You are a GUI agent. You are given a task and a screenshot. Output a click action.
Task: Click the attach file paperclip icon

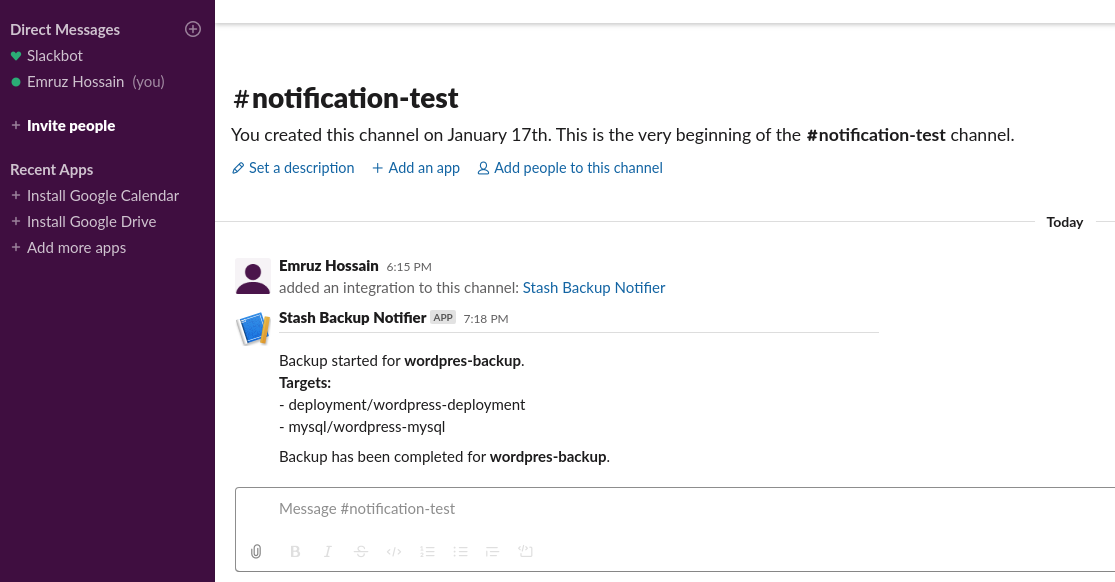(256, 551)
